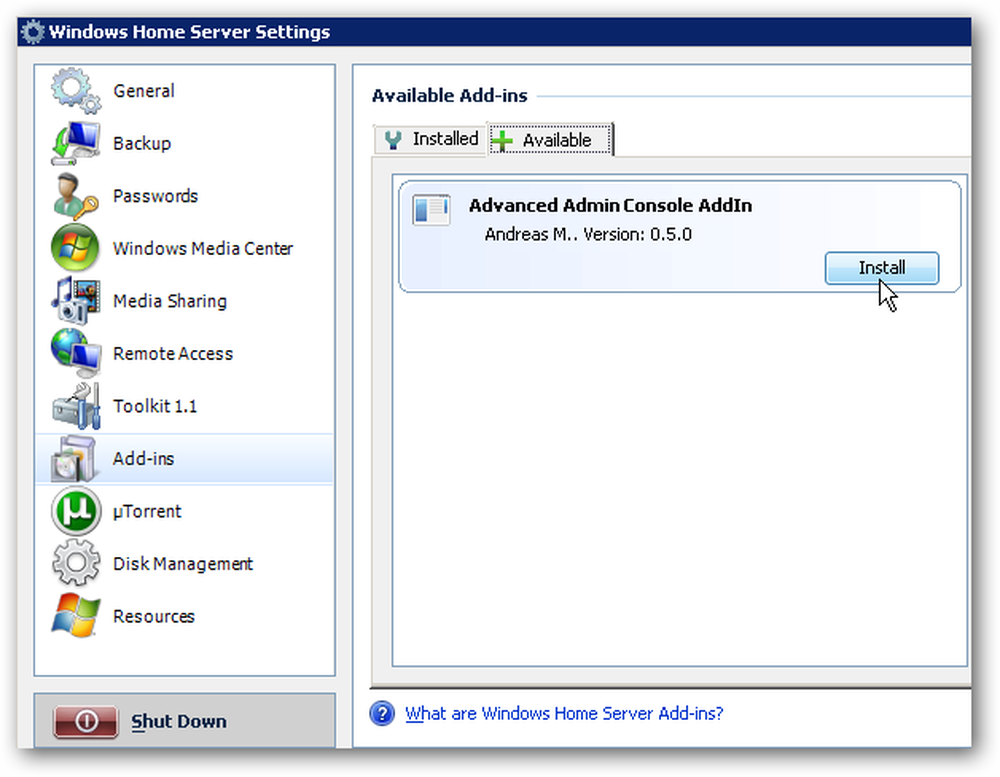Click the Toolkit 1.1 toolbox icon

(x=76, y=406)
